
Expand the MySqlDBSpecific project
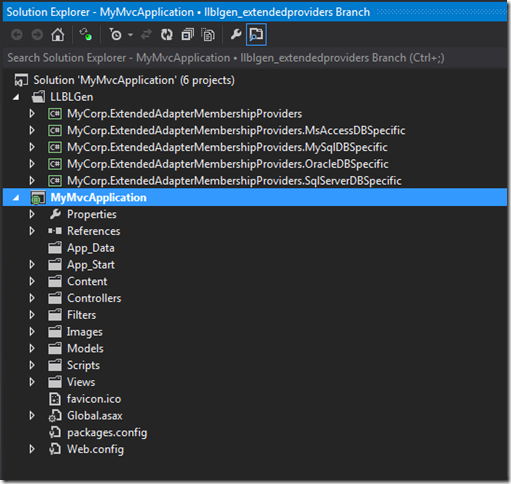[32, 147]
